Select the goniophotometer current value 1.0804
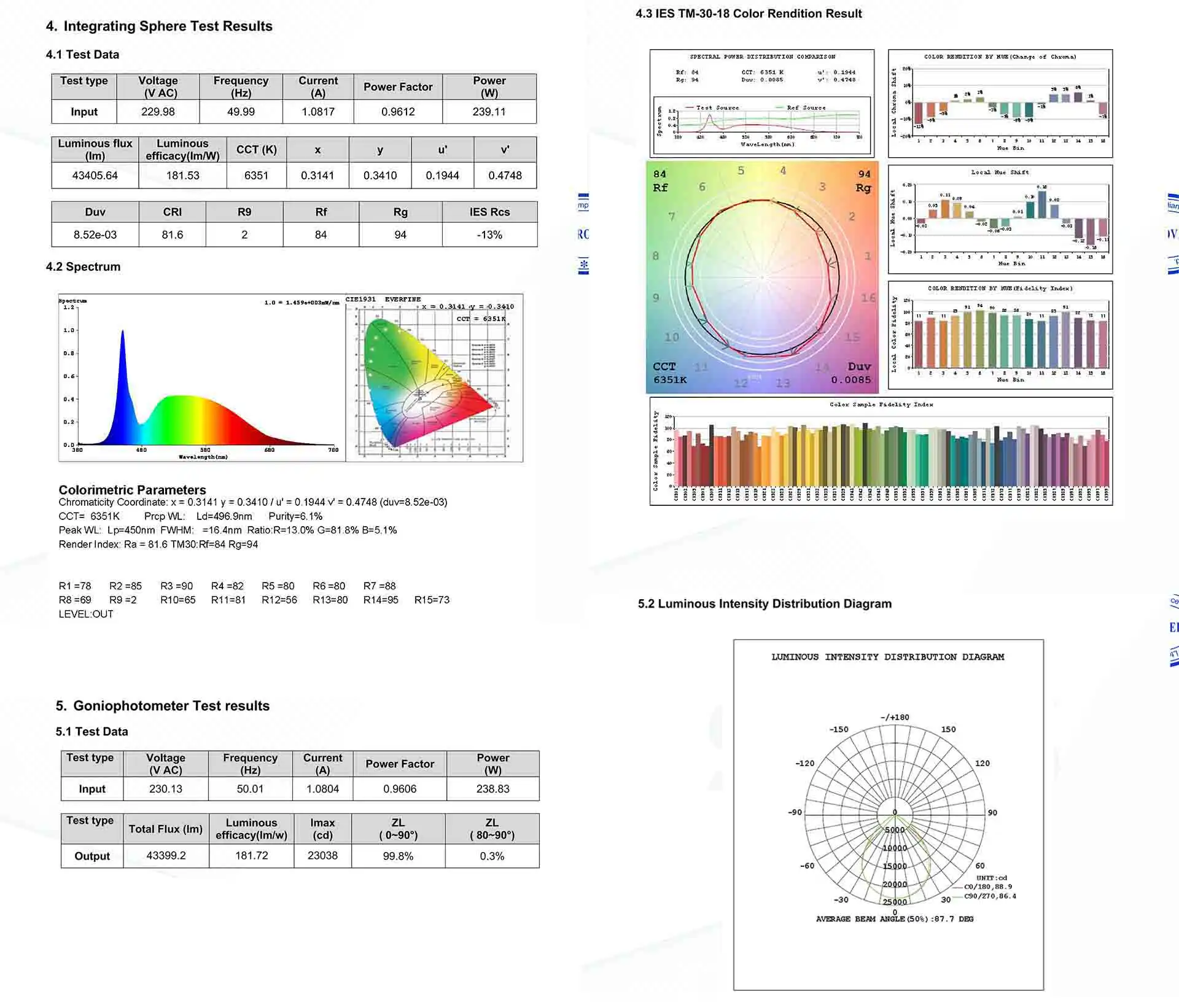This screenshot has height=1008, width=1179. click(x=322, y=789)
